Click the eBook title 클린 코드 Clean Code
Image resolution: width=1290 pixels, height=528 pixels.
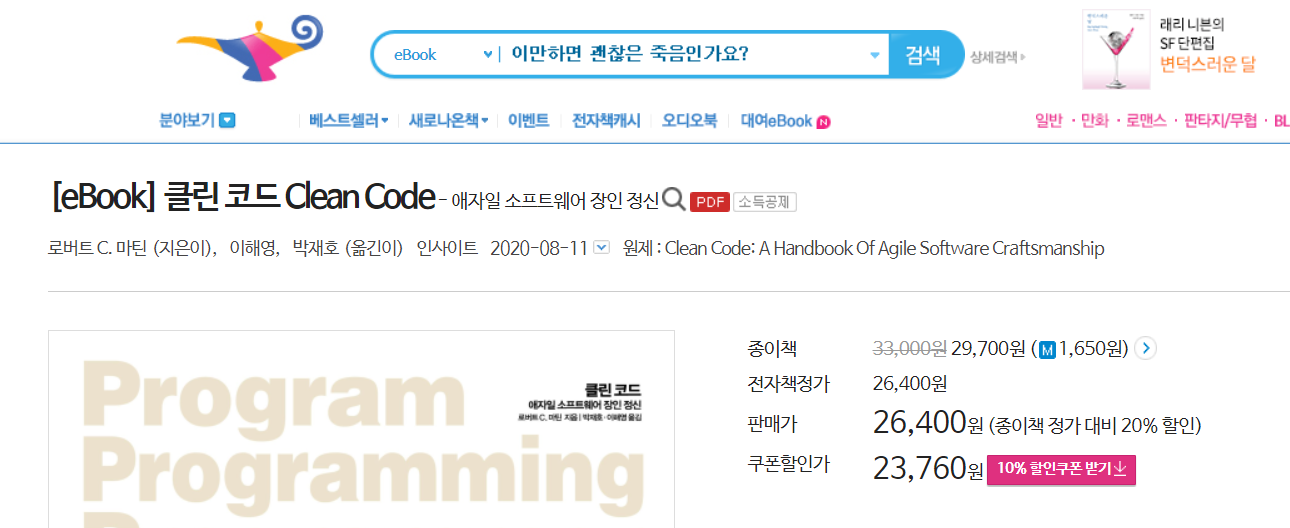[x=242, y=197]
